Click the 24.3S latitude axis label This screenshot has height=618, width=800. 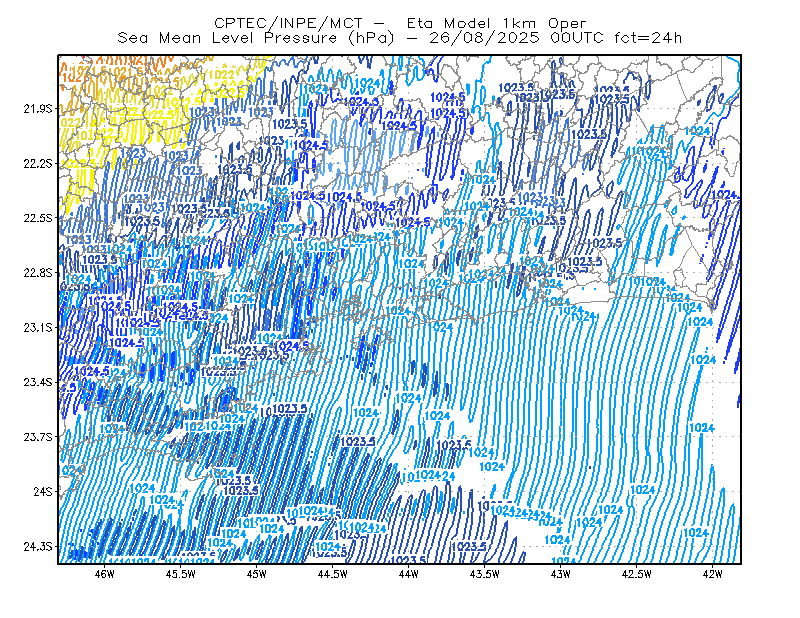38,547
